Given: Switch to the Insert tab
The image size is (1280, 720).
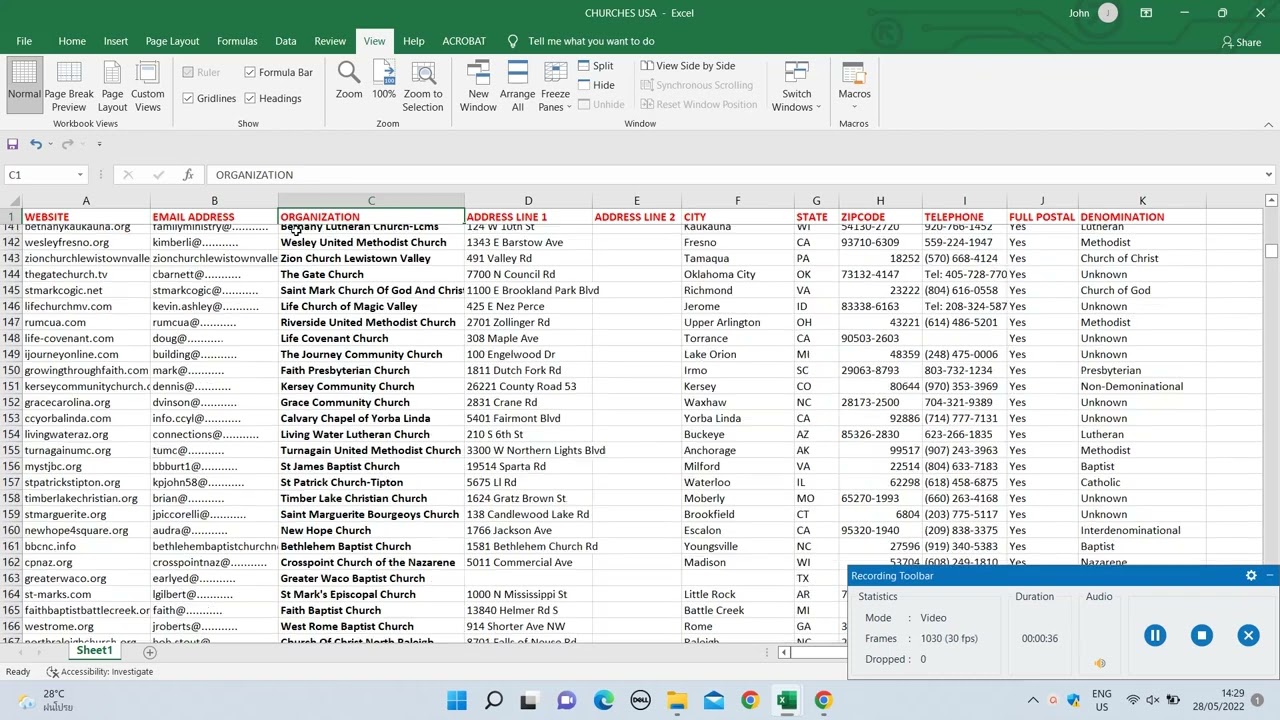Looking at the screenshot, I should [116, 41].
